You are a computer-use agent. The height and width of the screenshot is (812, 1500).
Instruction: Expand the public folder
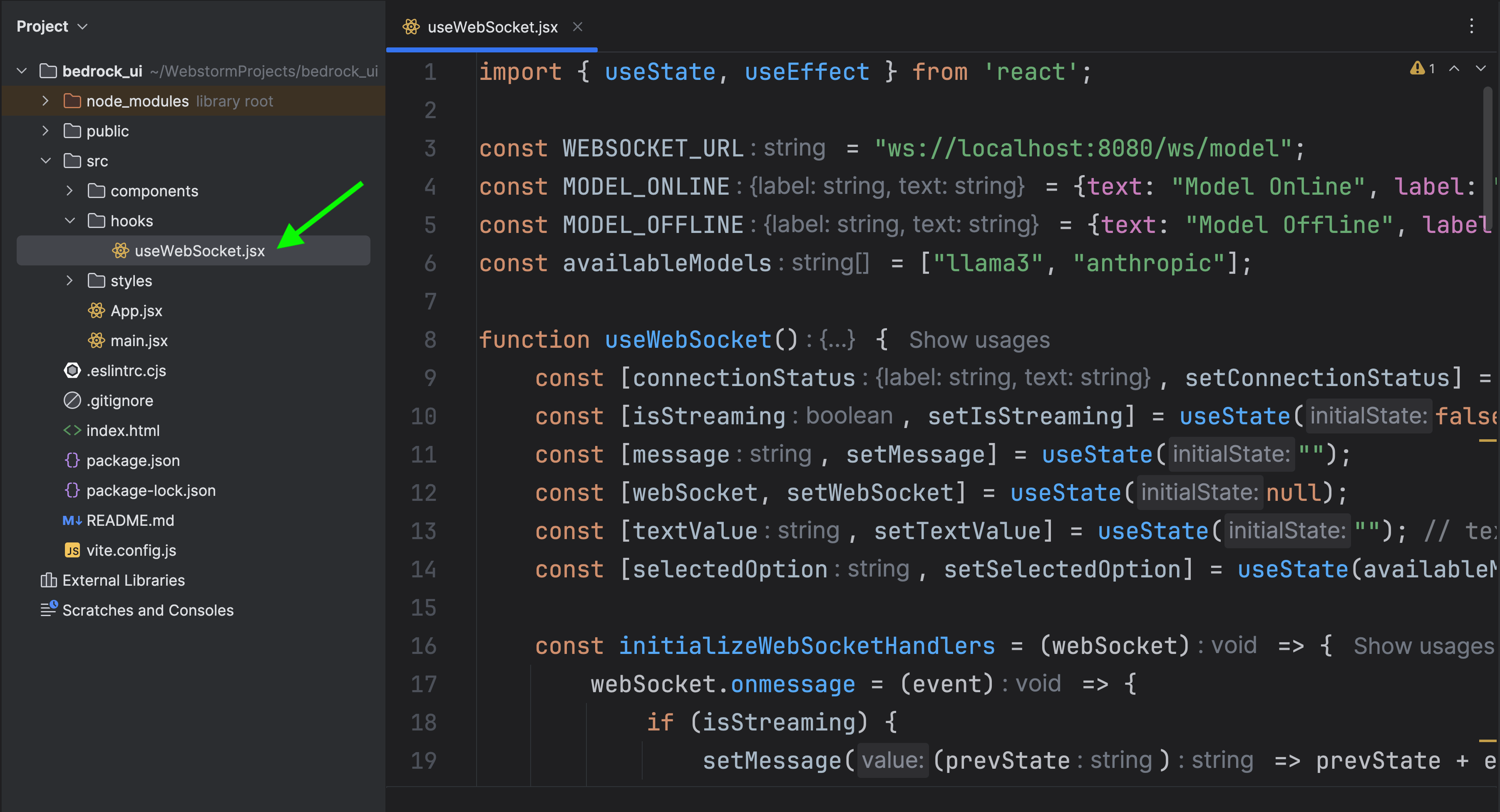pos(45,131)
